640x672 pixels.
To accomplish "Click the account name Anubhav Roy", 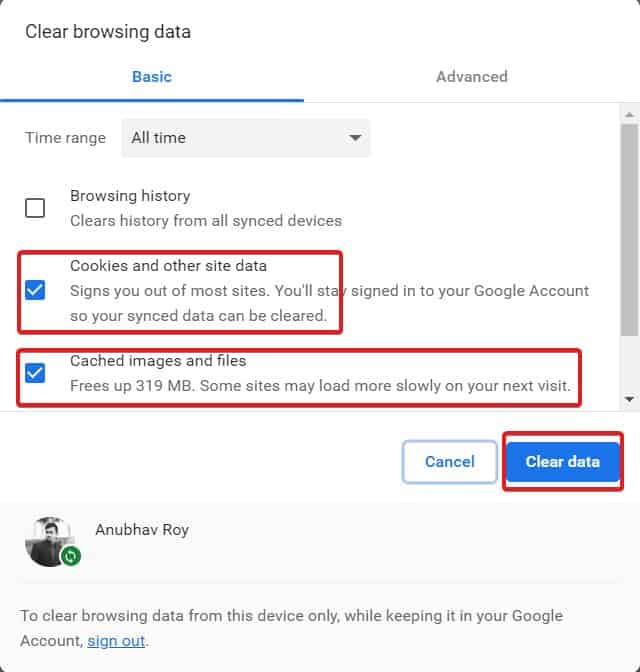I will click(142, 530).
